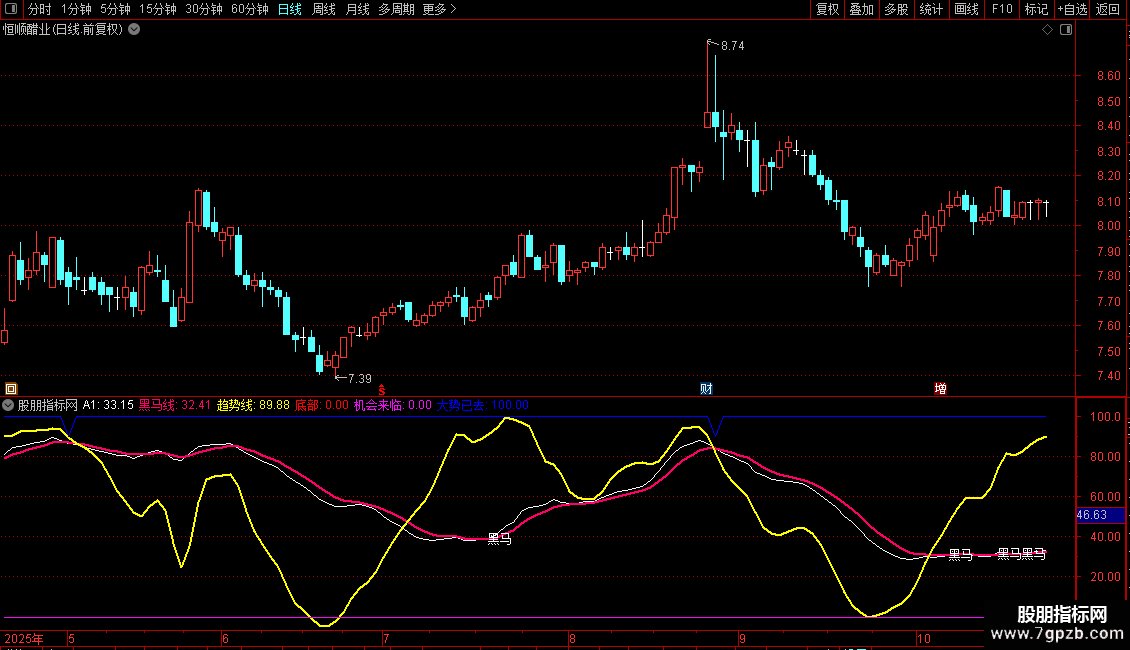Click the 46.63 blue value label
Image resolution: width=1130 pixels, height=650 pixels.
(1091, 515)
